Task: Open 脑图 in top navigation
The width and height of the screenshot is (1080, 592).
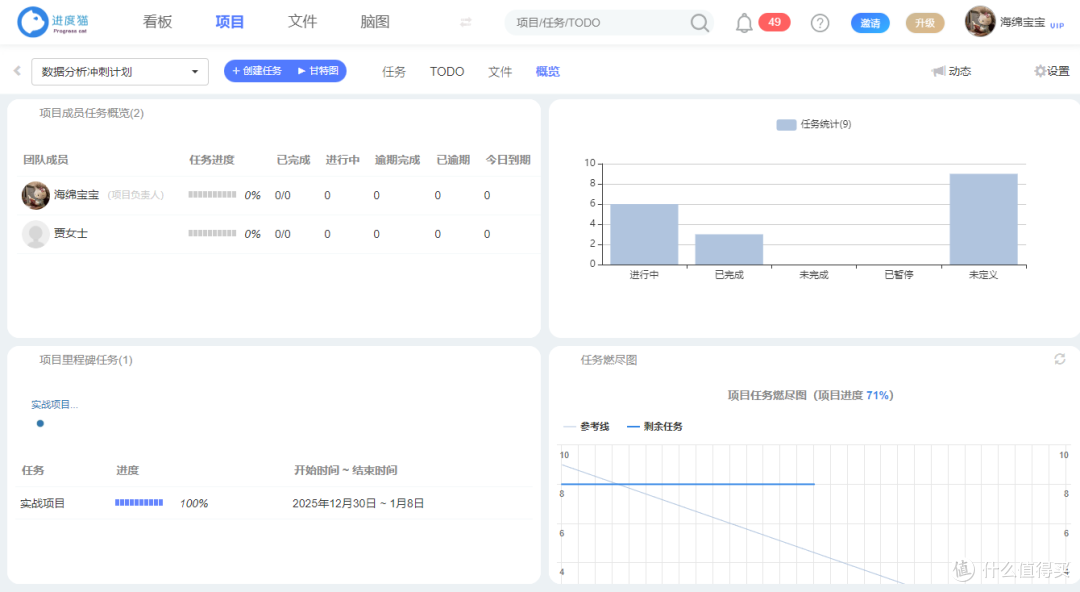Action: click(375, 22)
